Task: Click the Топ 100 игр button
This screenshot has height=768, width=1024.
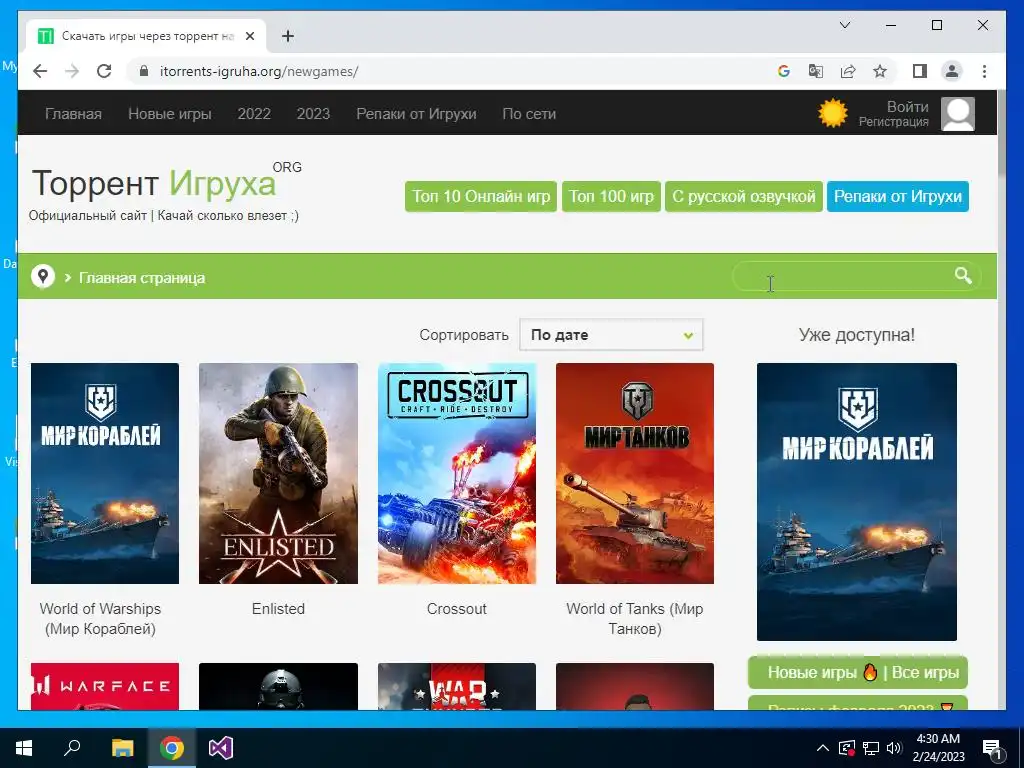Action: tap(611, 197)
